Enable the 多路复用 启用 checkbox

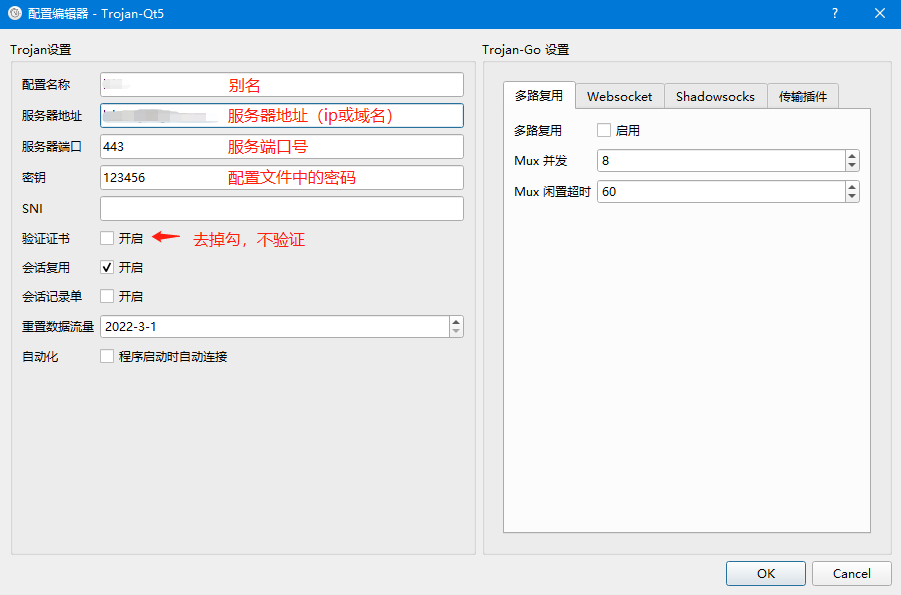coord(604,130)
